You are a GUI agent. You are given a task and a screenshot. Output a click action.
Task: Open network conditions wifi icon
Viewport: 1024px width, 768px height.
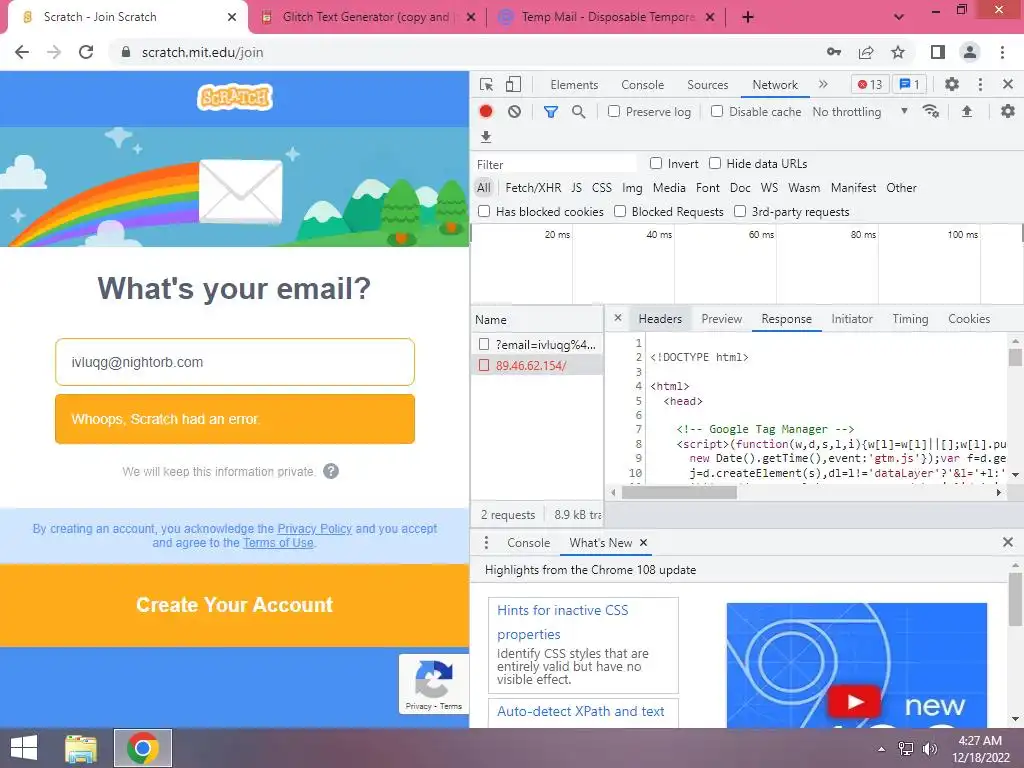(x=931, y=111)
